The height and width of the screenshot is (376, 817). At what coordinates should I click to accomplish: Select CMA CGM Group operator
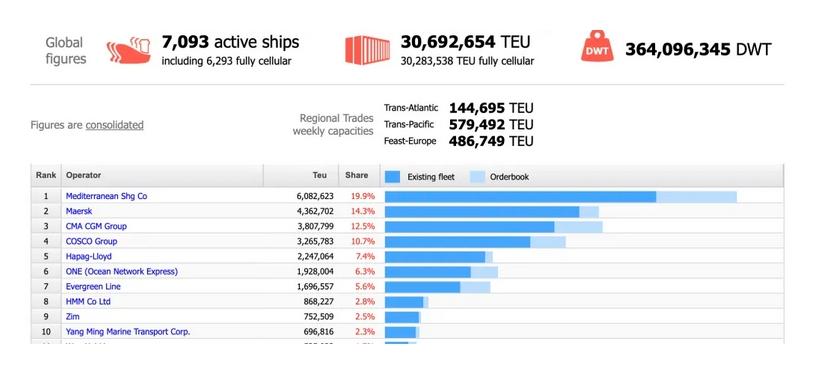point(96,227)
